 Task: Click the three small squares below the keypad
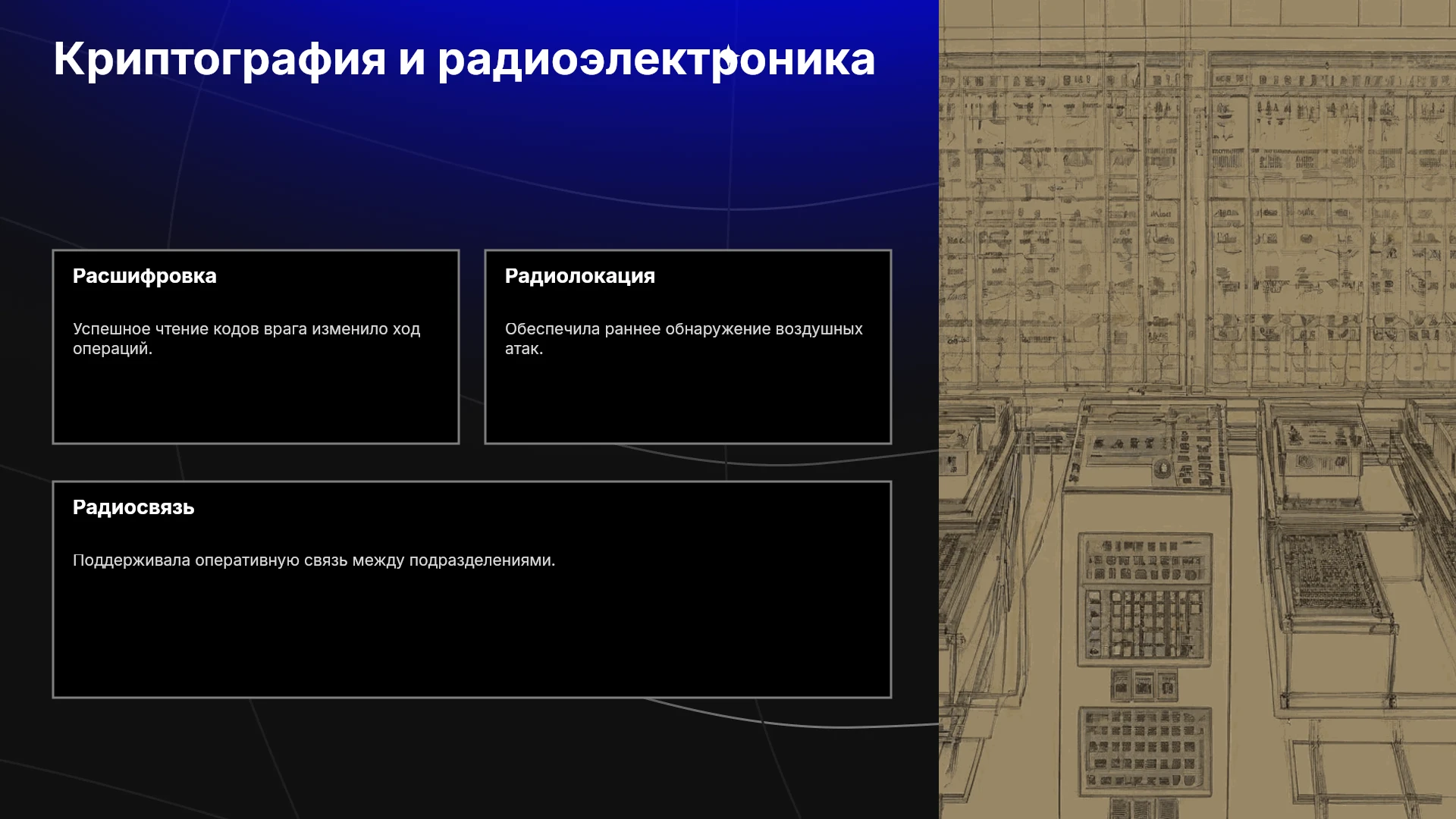tap(1144, 686)
